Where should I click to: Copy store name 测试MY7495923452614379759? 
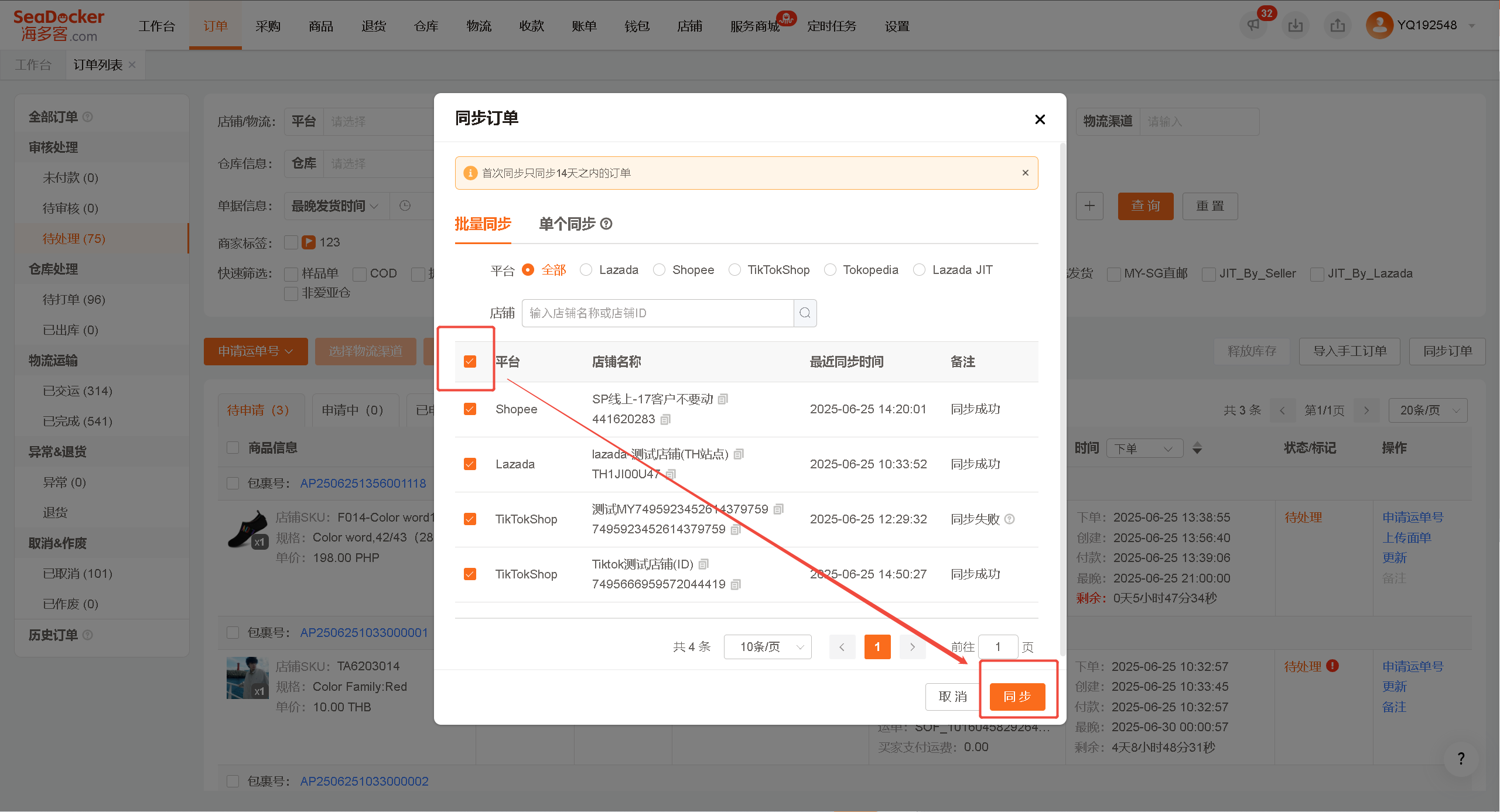pos(778,509)
